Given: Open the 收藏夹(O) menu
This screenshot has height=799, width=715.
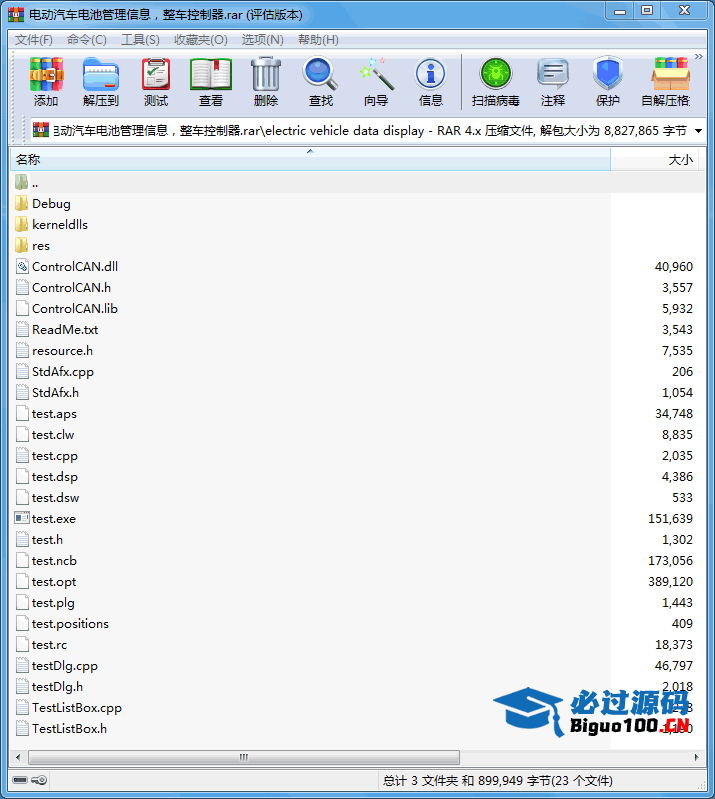Looking at the screenshot, I should pyautogui.click(x=201, y=40).
